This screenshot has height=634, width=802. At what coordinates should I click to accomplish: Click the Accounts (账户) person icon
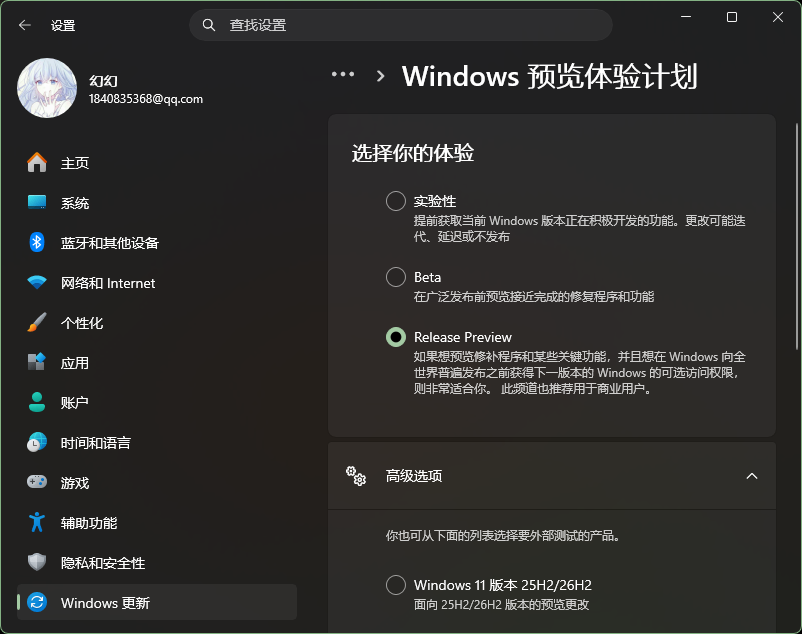point(37,402)
